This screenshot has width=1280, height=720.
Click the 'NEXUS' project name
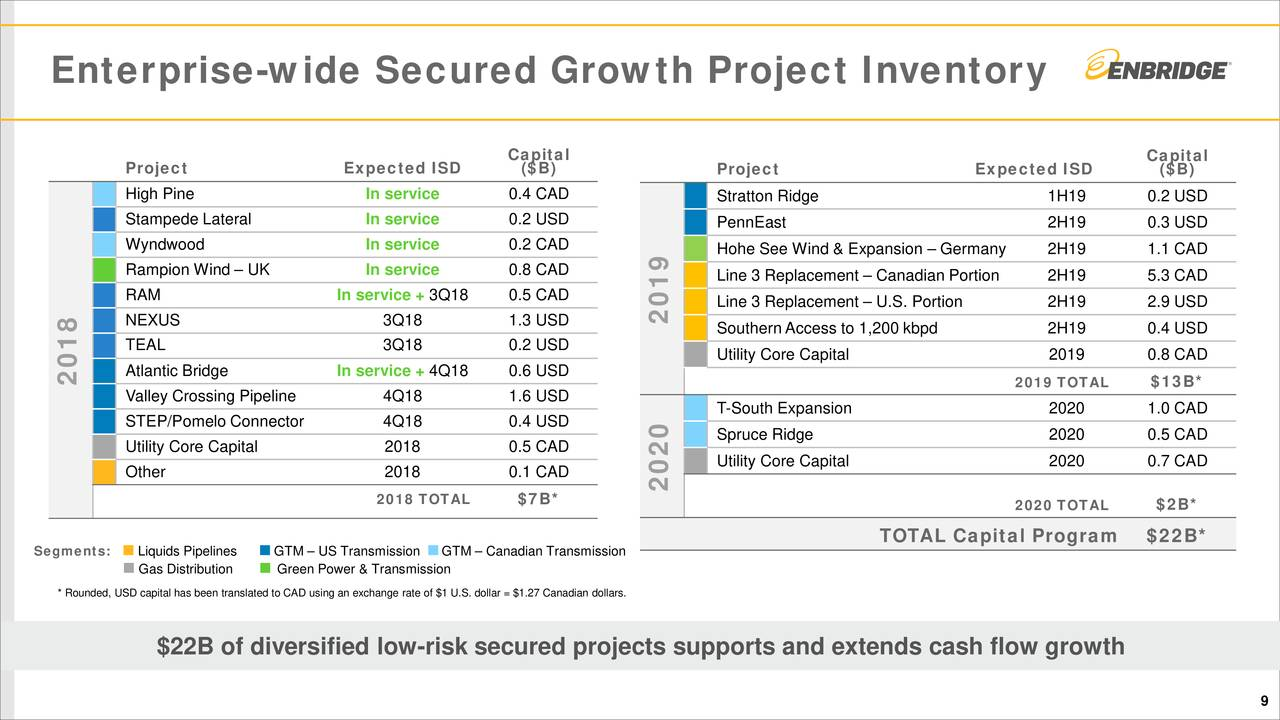point(153,320)
